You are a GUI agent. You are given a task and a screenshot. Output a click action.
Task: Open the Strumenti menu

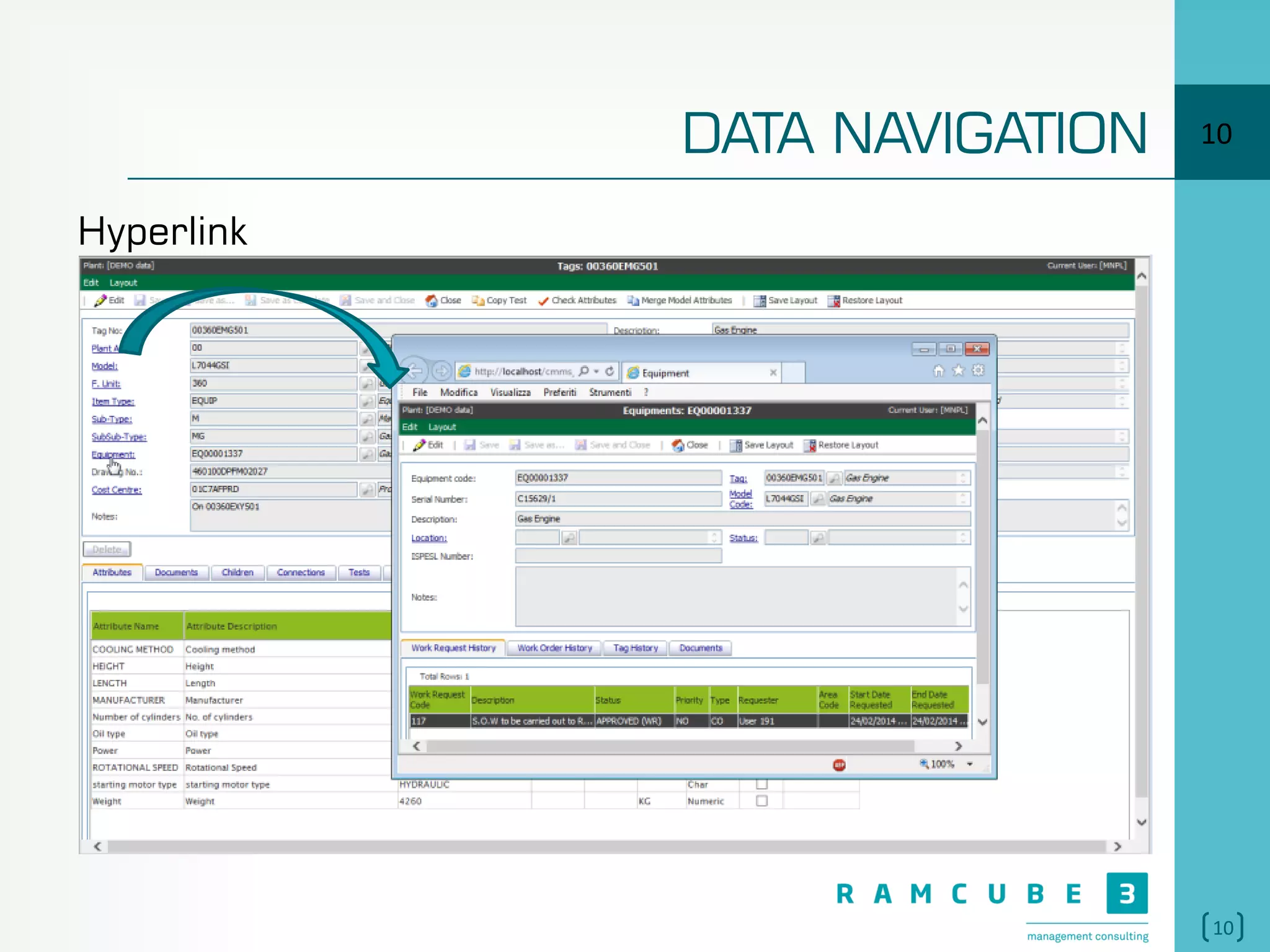610,392
